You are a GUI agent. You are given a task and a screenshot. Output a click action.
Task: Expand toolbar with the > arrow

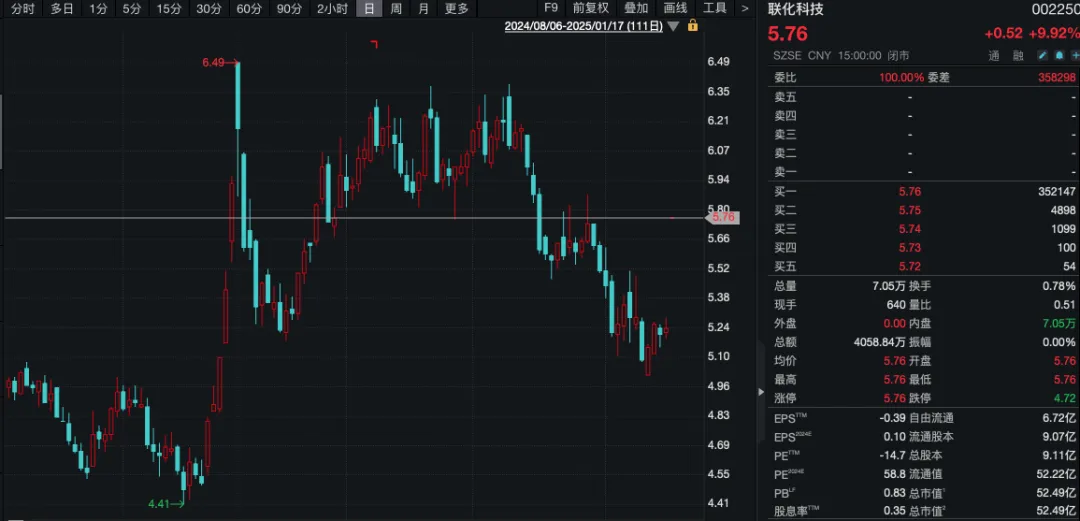coord(744,8)
